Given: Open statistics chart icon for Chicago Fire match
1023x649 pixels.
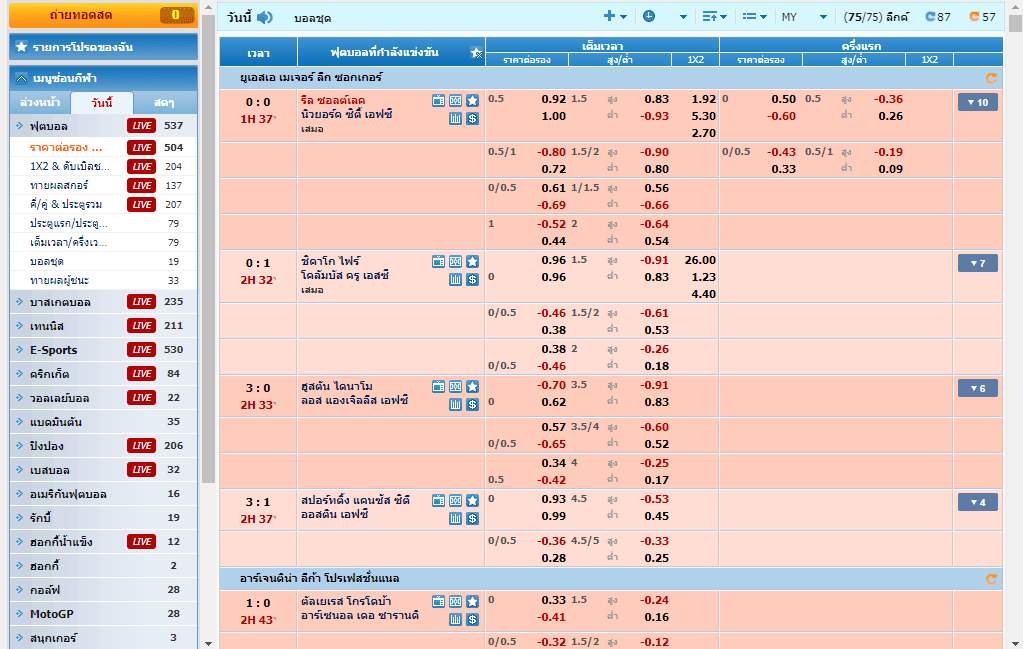Looking at the screenshot, I should pyautogui.click(x=455, y=280).
